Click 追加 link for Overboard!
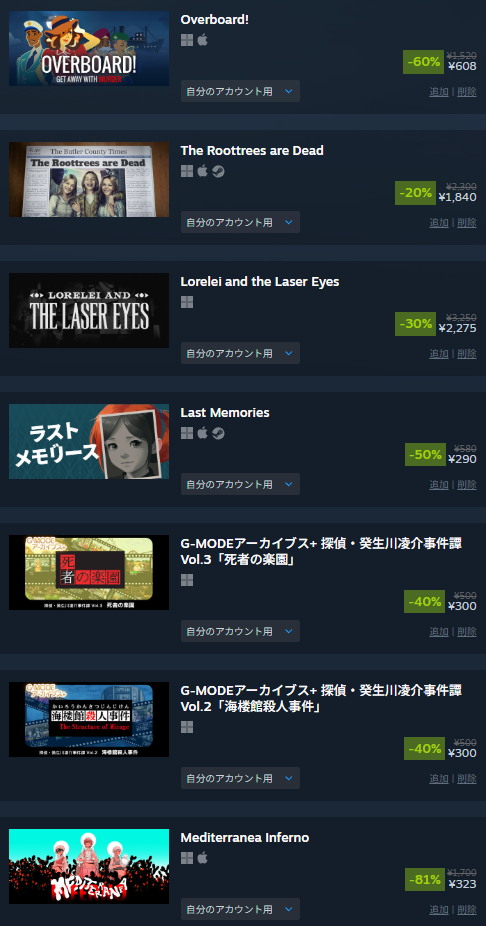 (x=439, y=92)
